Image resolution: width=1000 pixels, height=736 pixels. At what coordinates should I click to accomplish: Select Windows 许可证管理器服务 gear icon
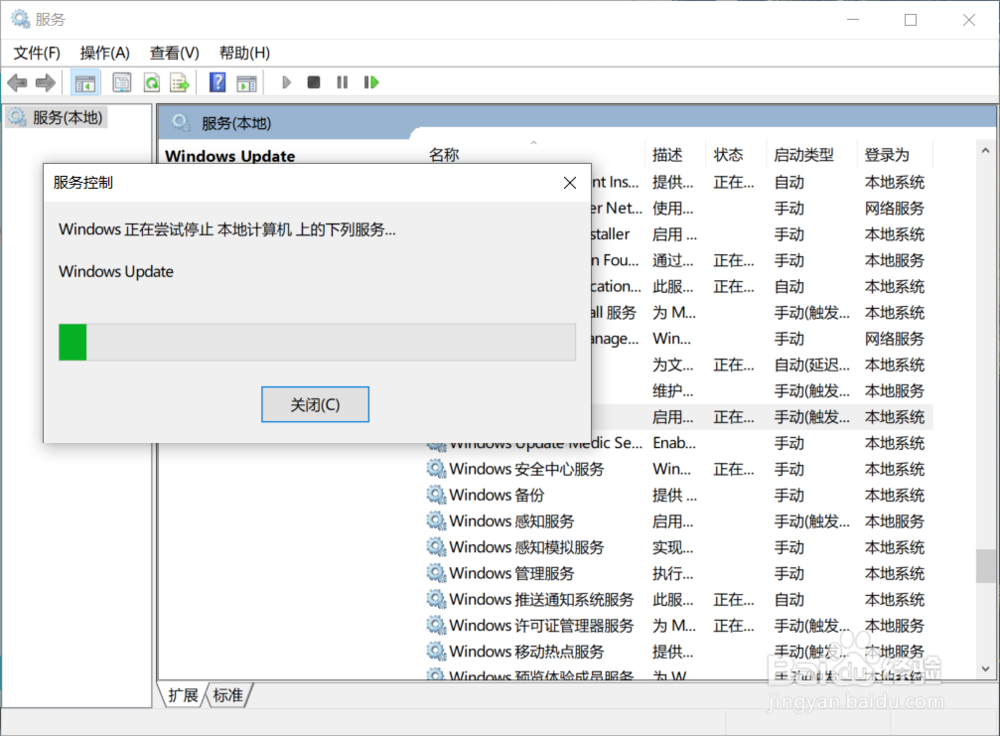click(436, 626)
